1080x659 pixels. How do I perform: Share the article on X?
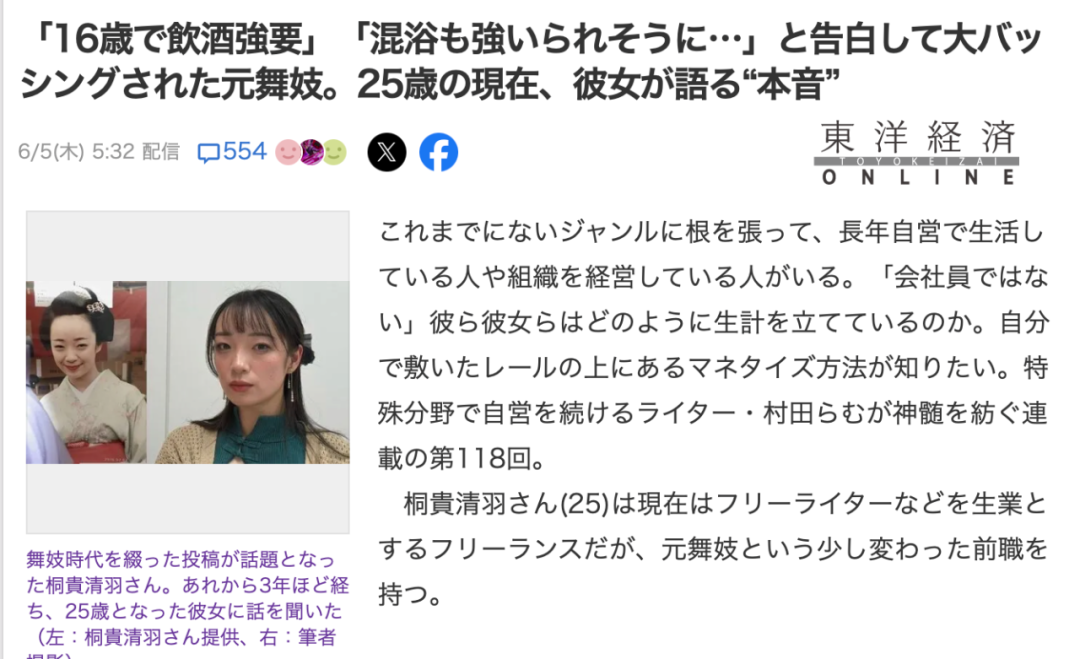click(386, 152)
